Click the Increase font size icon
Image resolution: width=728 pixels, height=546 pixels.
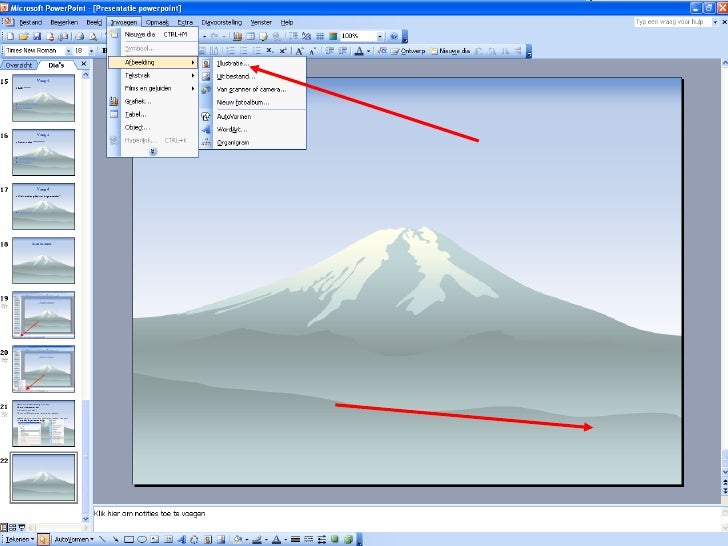(299, 51)
